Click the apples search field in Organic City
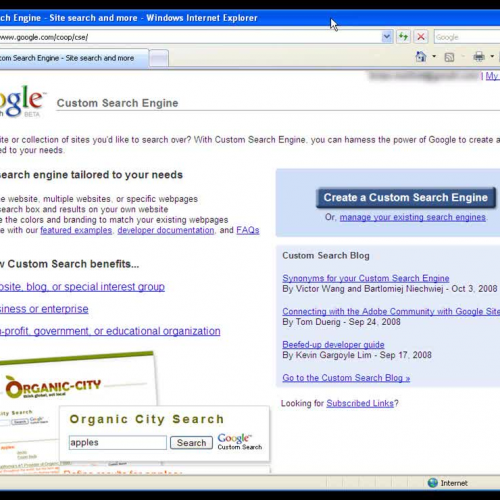The height and width of the screenshot is (500, 500). tap(118, 443)
